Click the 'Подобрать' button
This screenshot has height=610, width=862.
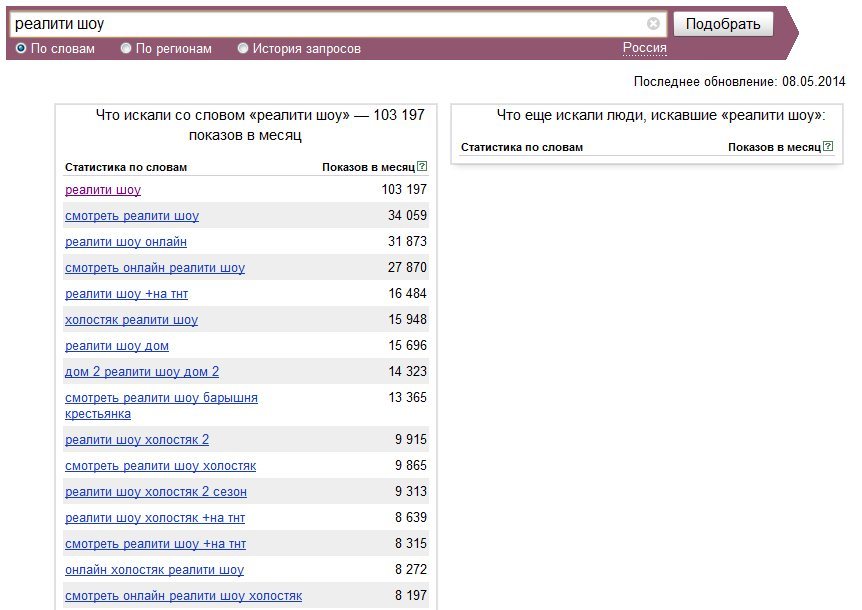(723, 24)
